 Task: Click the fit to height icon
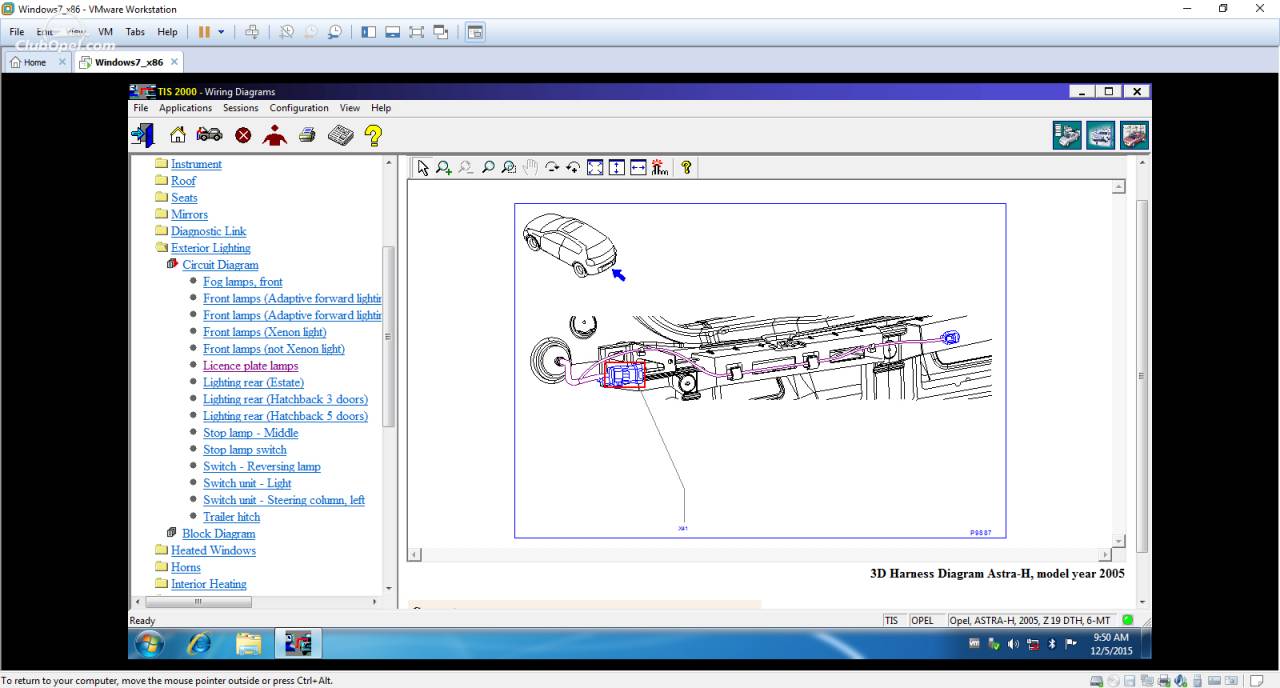click(x=617, y=168)
